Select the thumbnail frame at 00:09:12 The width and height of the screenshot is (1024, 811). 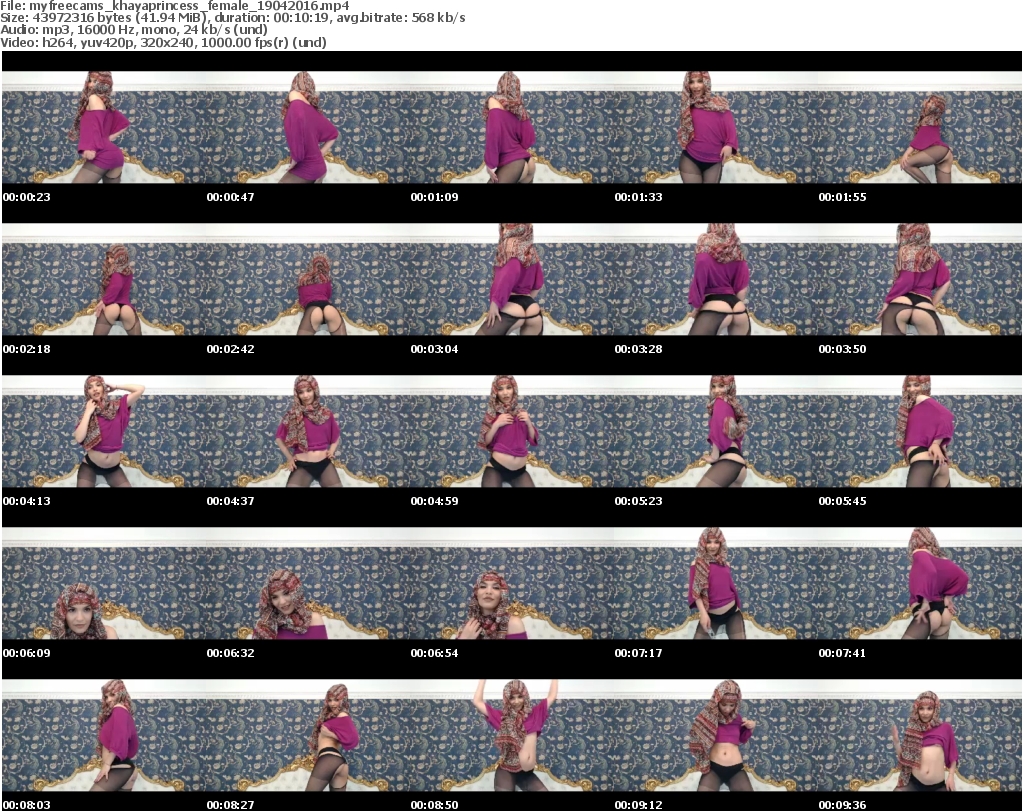[x=716, y=735]
